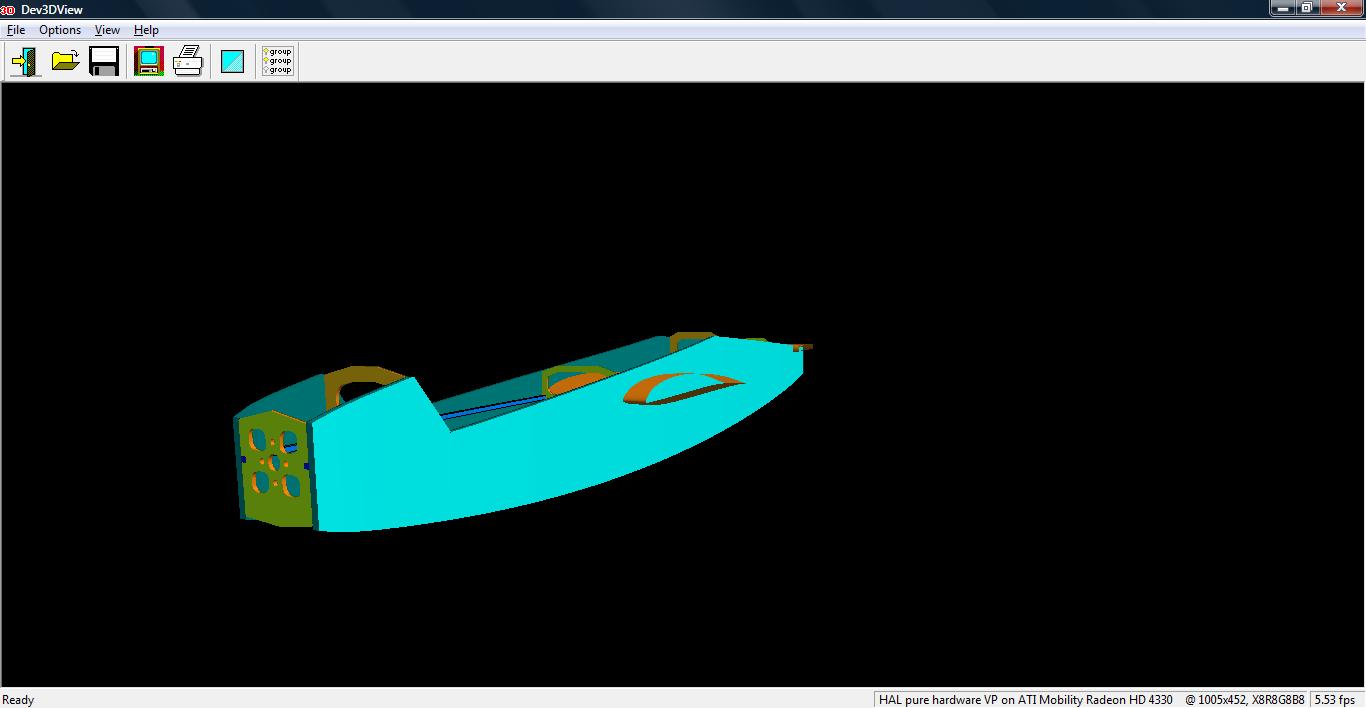This screenshot has height=708, width=1366.
Task: Click the exit door toolbar icon
Action: 25,61
